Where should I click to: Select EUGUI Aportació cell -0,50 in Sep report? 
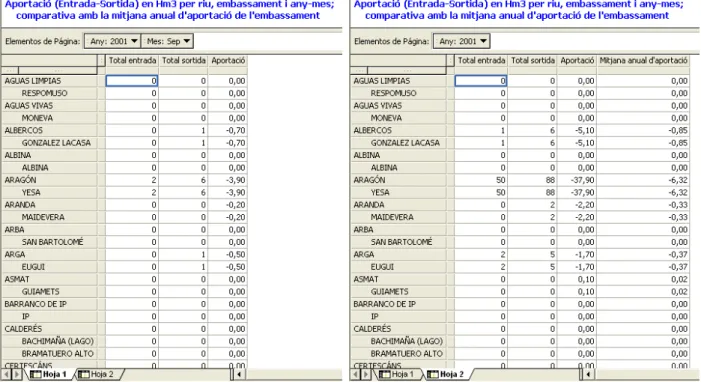(228, 267)
